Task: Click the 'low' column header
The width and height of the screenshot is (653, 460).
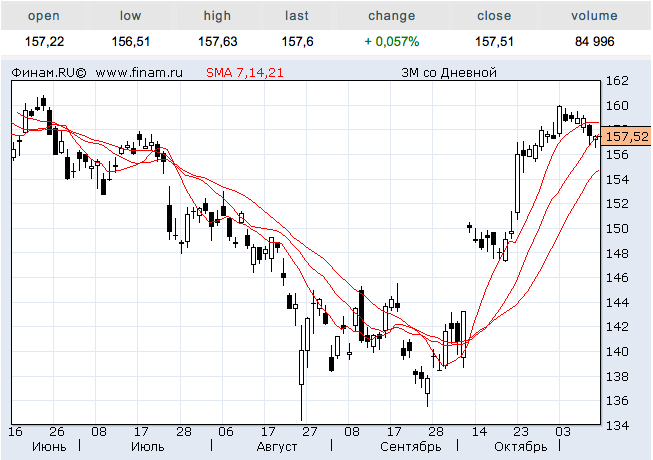Action: click(x=130, y=16)
